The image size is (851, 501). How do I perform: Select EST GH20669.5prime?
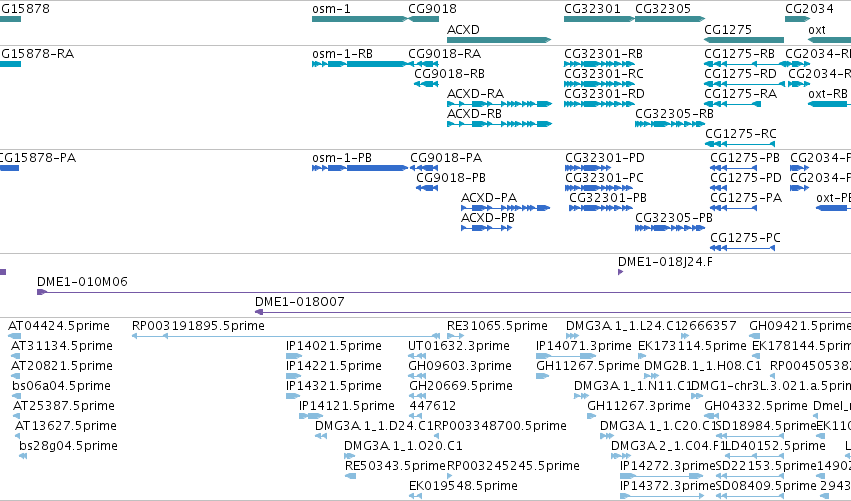(x=417, y=396)
